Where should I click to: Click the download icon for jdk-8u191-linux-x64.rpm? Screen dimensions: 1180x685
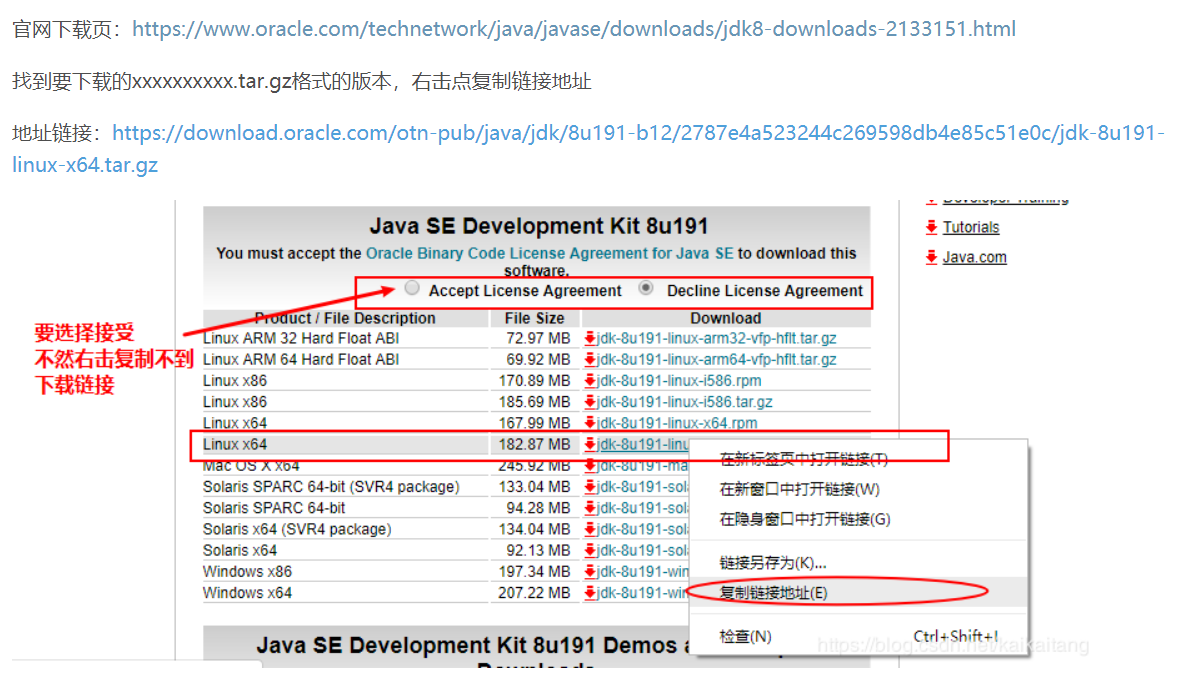pyautogui.click(x=590, y=422)
